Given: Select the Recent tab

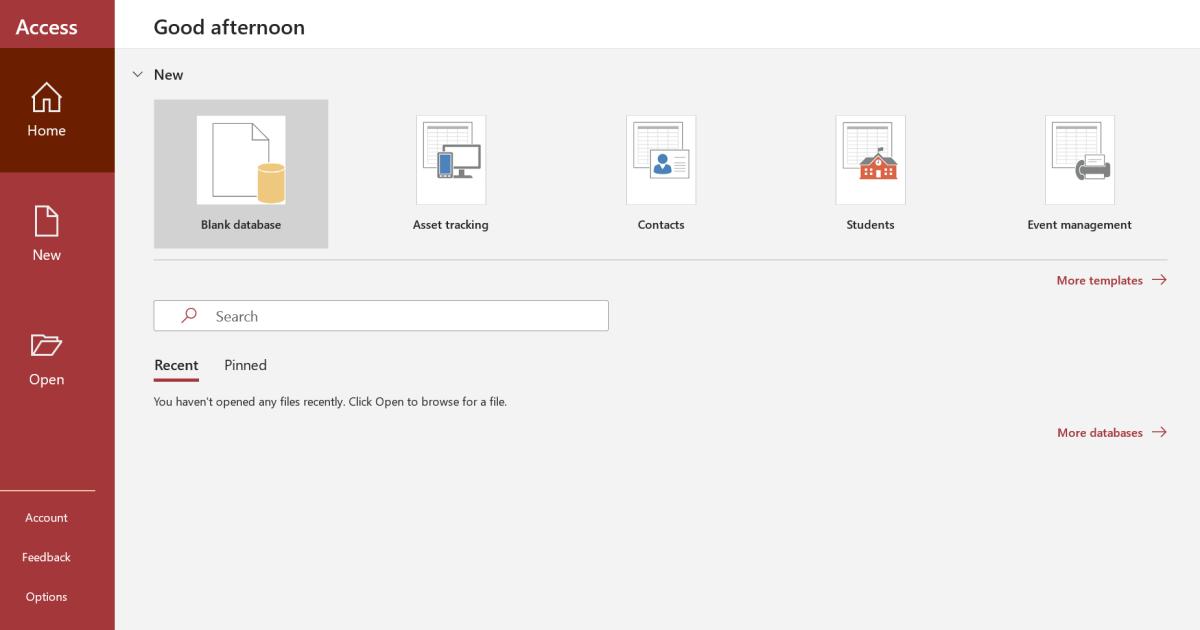Looking at the screenshot, I should [x=175, y=365].
